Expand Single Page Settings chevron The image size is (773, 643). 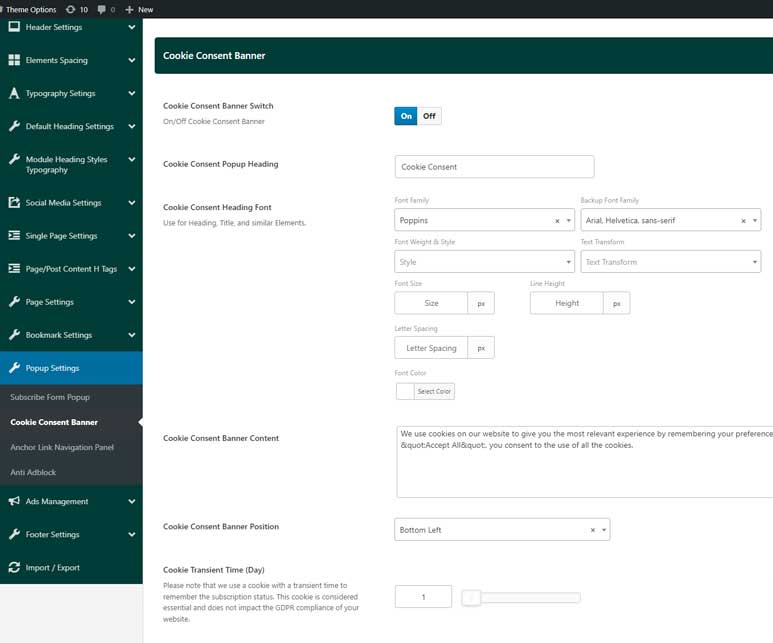132,236
